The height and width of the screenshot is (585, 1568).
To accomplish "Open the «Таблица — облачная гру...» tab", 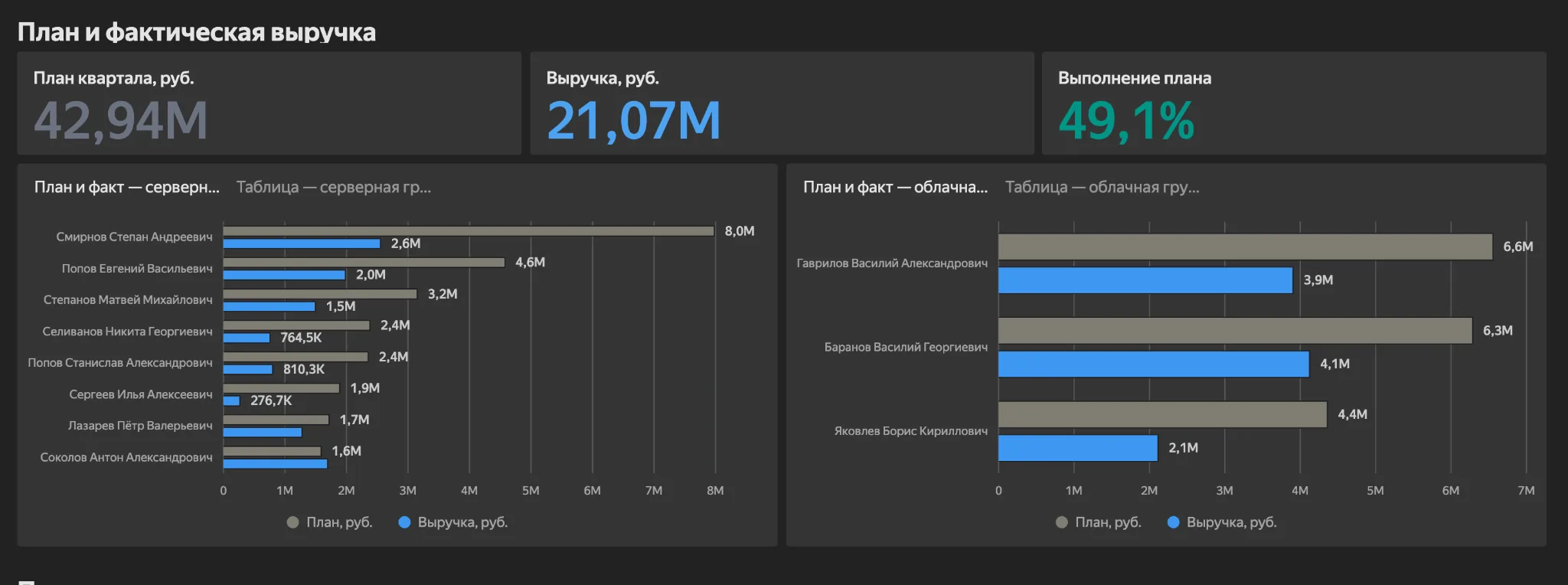I will [1102, 187].
